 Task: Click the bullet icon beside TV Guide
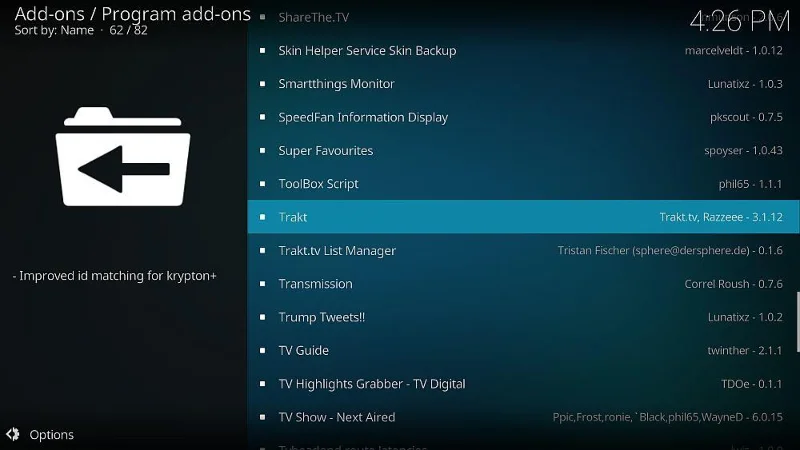(262, 351)
